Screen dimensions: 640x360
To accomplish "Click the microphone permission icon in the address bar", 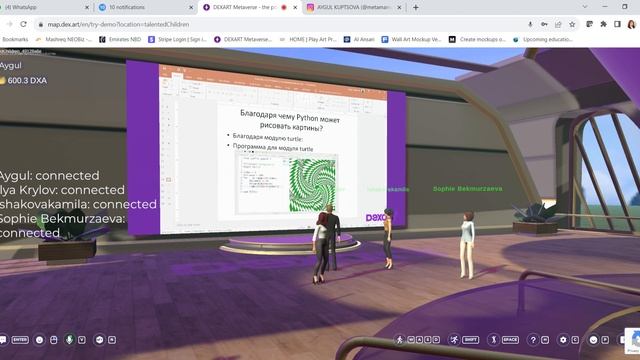I will pos(530,24).
